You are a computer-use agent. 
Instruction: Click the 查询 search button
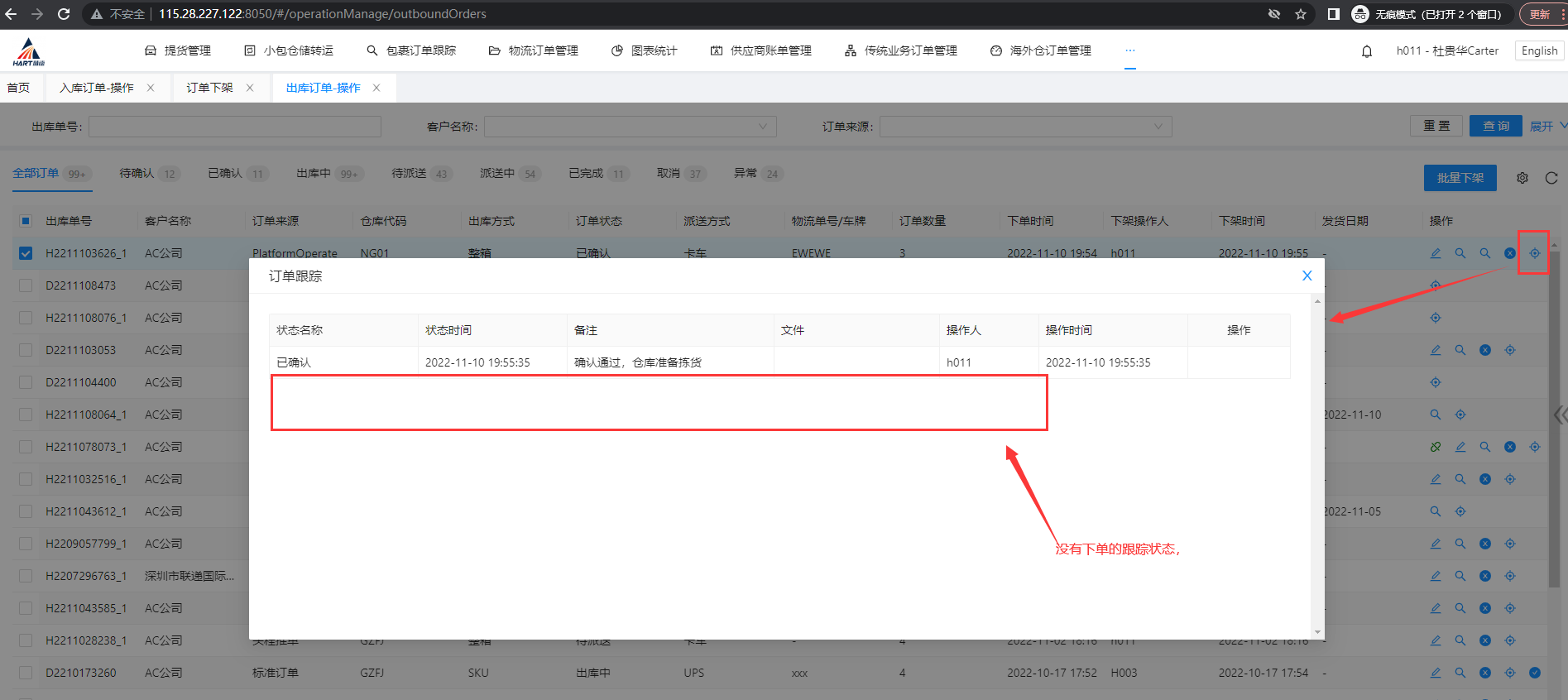[1495, 126]
